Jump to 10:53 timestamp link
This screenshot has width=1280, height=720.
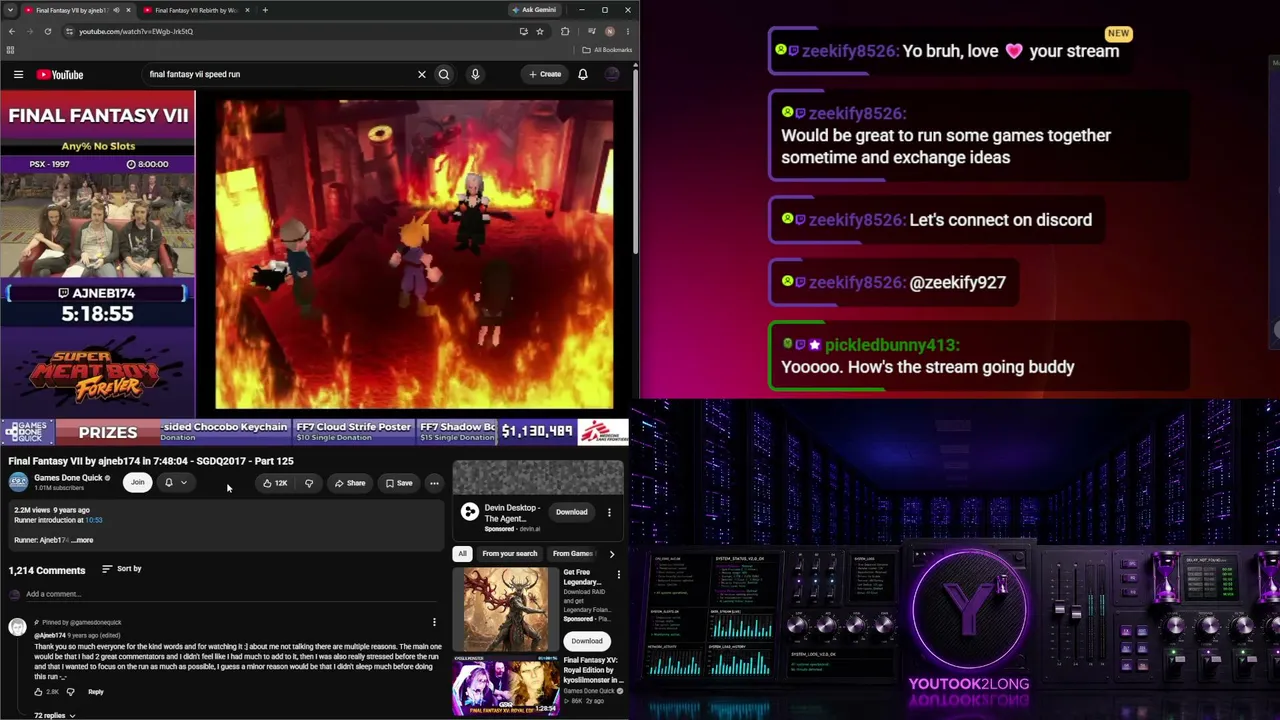[x=94, y=520]
